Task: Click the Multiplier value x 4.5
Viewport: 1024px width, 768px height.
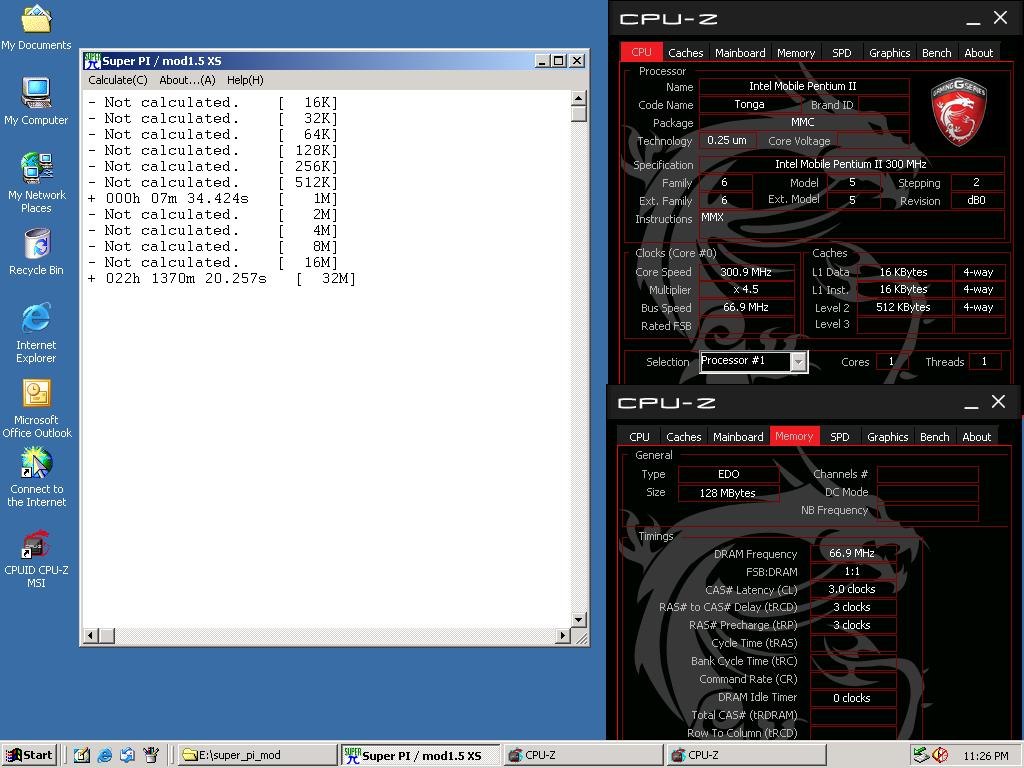Action: pyautogui.click(x=746, y=289)
